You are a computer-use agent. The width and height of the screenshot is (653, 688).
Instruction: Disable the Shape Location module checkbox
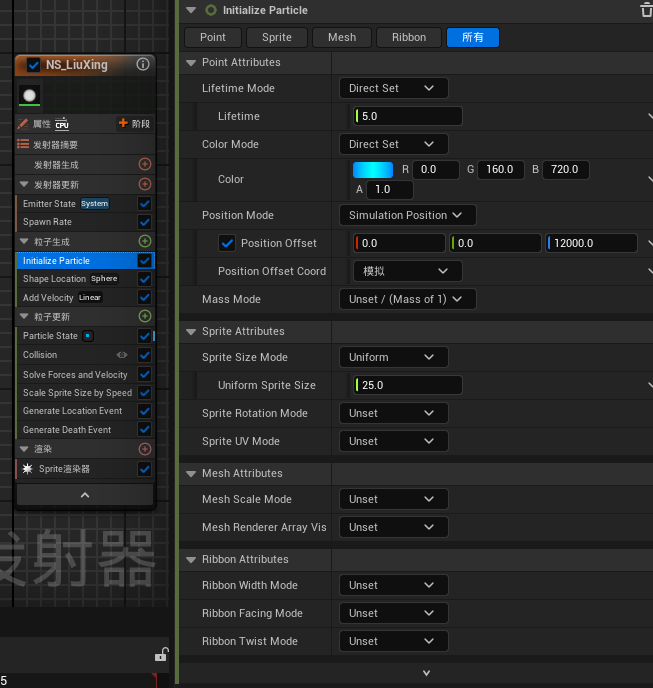point(144,279)
